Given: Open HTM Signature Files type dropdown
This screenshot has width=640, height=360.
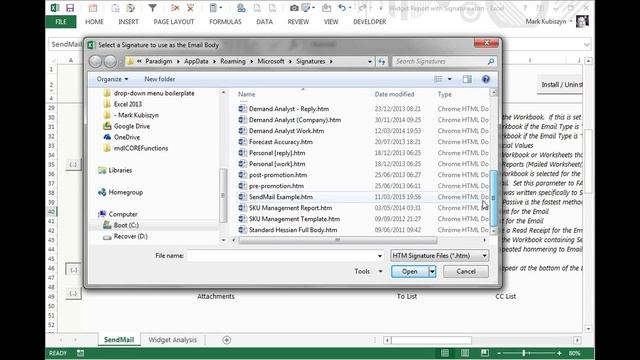Looking at the screenshot, I should coord(484,256).
